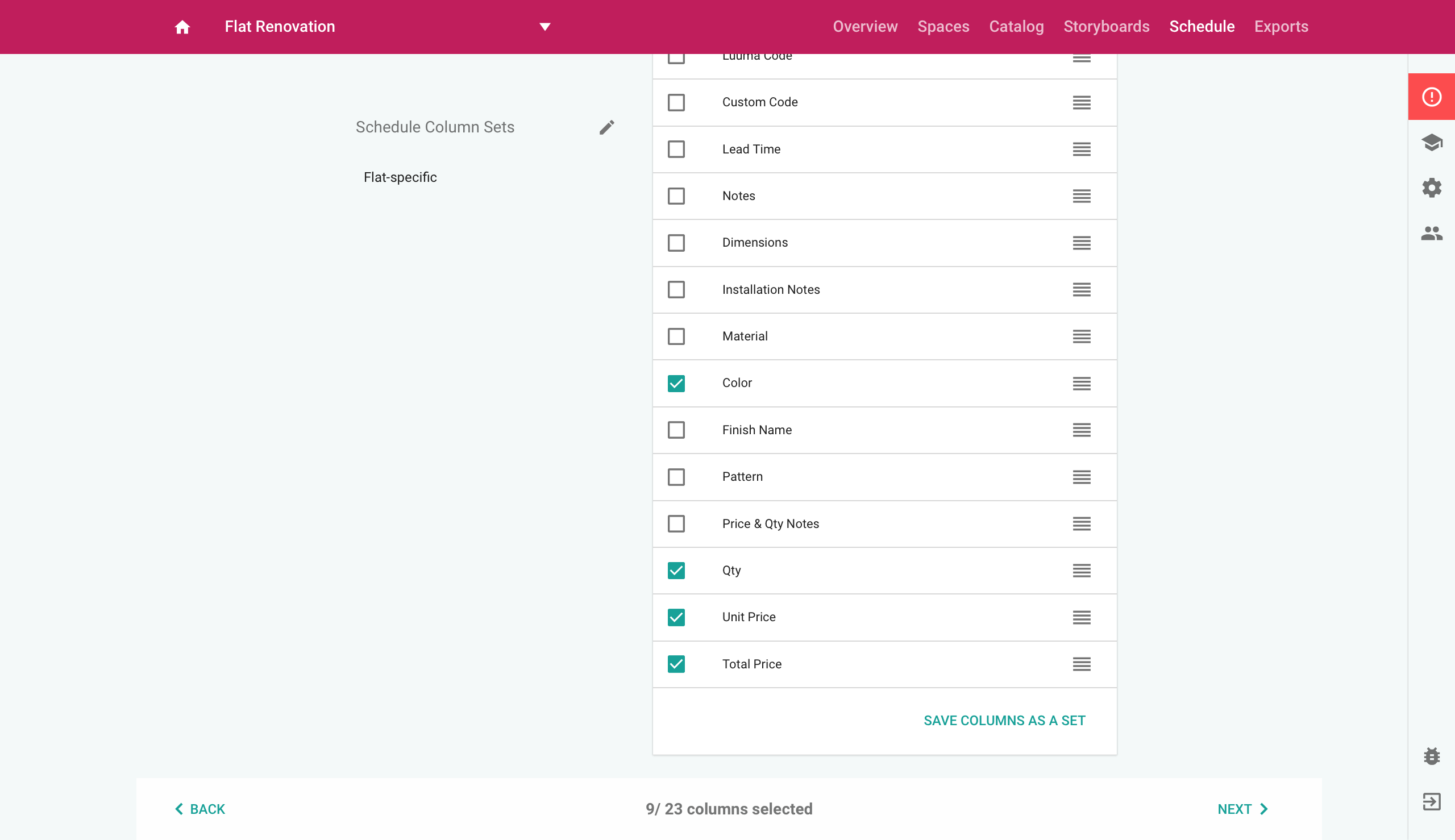This screenshot has width=1455, height=840.
Task: Open the graduation cap tutorials icon
Action: pos(1431,142)
